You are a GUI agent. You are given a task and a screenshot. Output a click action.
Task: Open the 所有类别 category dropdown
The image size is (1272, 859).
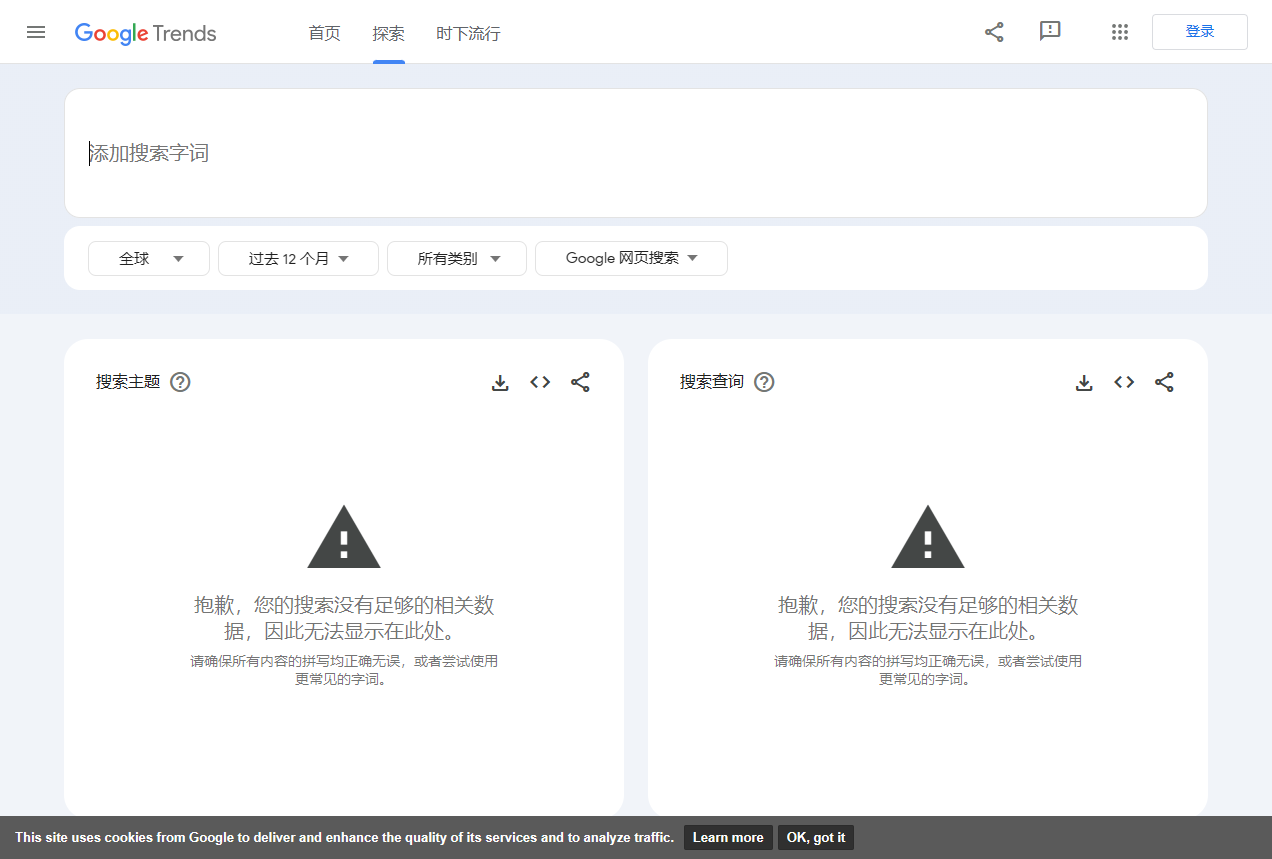456,258
